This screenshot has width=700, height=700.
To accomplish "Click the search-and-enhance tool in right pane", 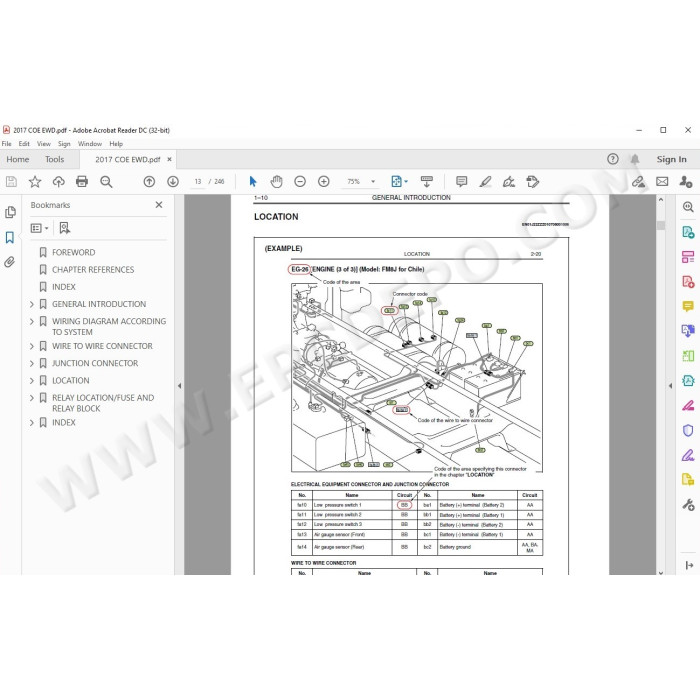I will tap(688, 207).
